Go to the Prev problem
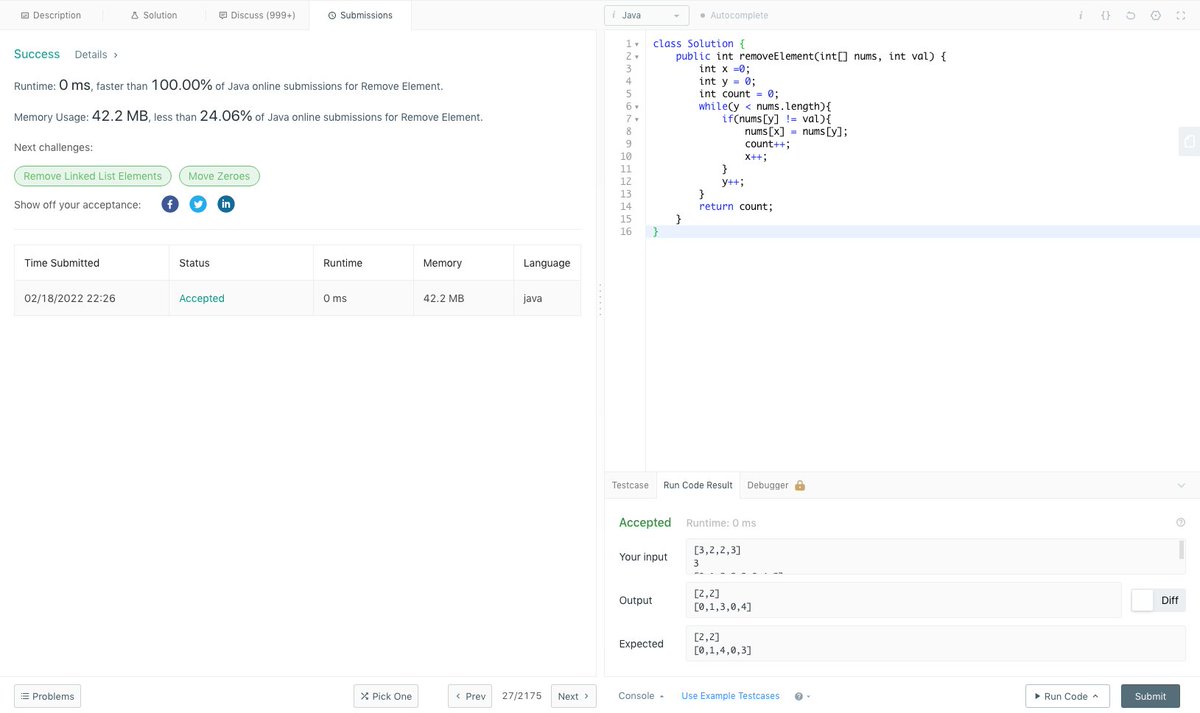 click(470, 696)
